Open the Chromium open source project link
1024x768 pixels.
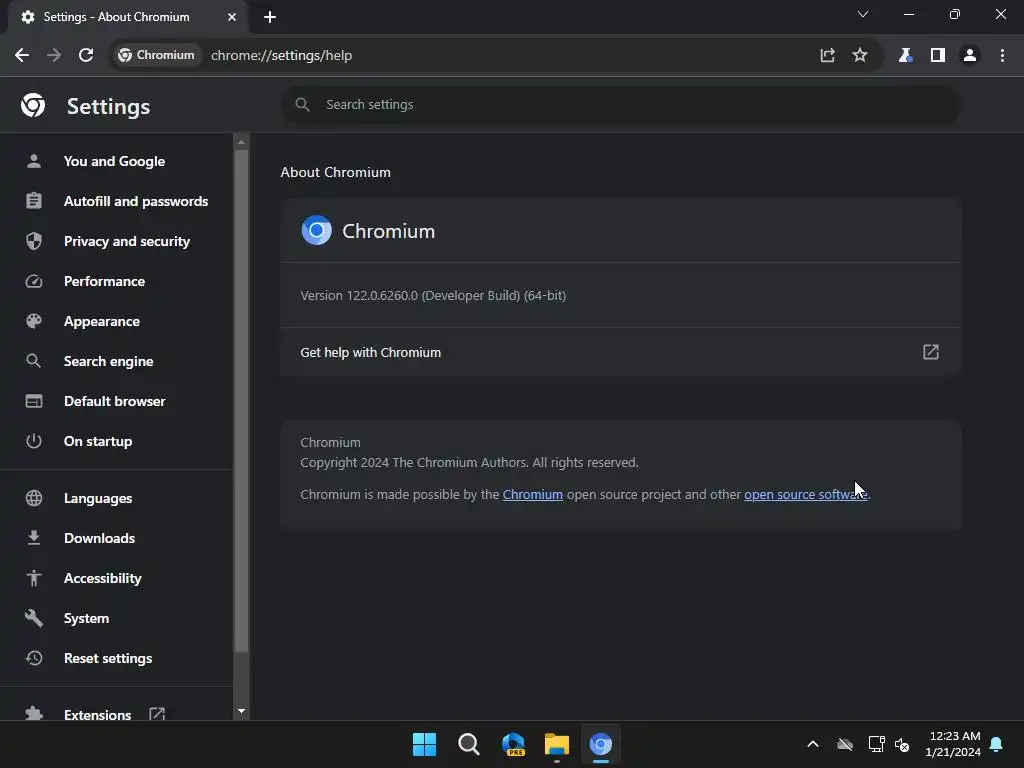click(x=532, y=494)
